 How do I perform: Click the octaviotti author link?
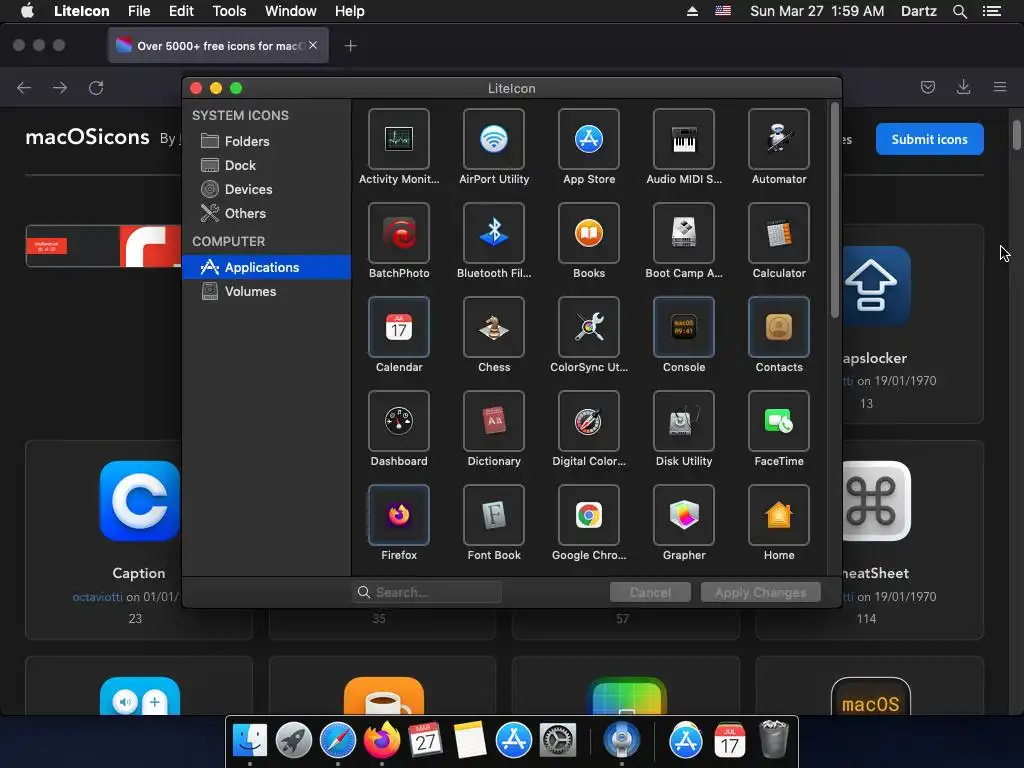pos(97,597)
